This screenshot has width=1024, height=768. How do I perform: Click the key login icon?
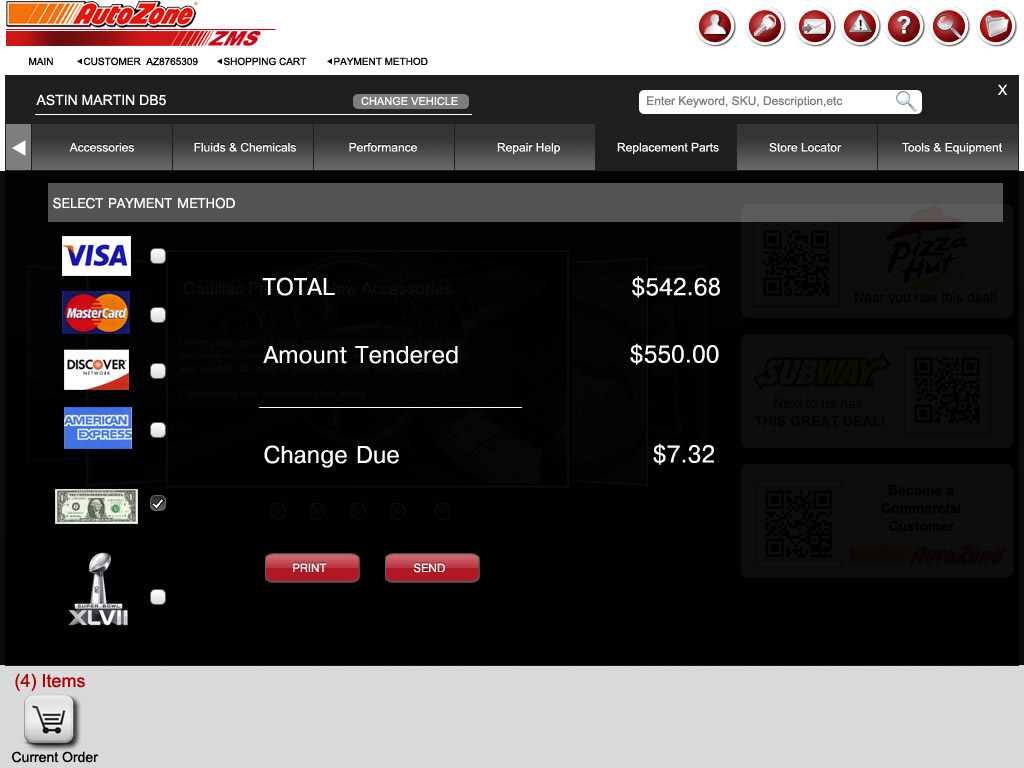[x=766, y=27]
